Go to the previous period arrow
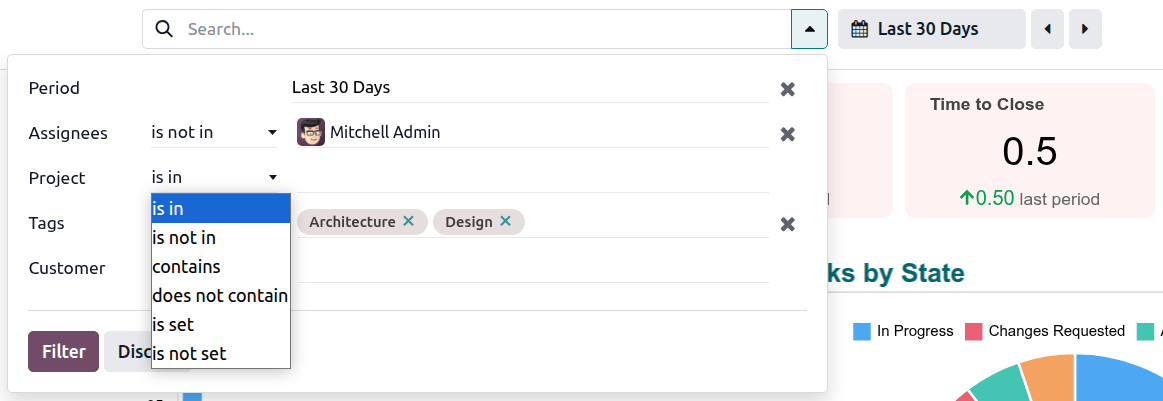Viewport: 1163px width, 401px height. pyautogui.click(x=1047, y=29)
